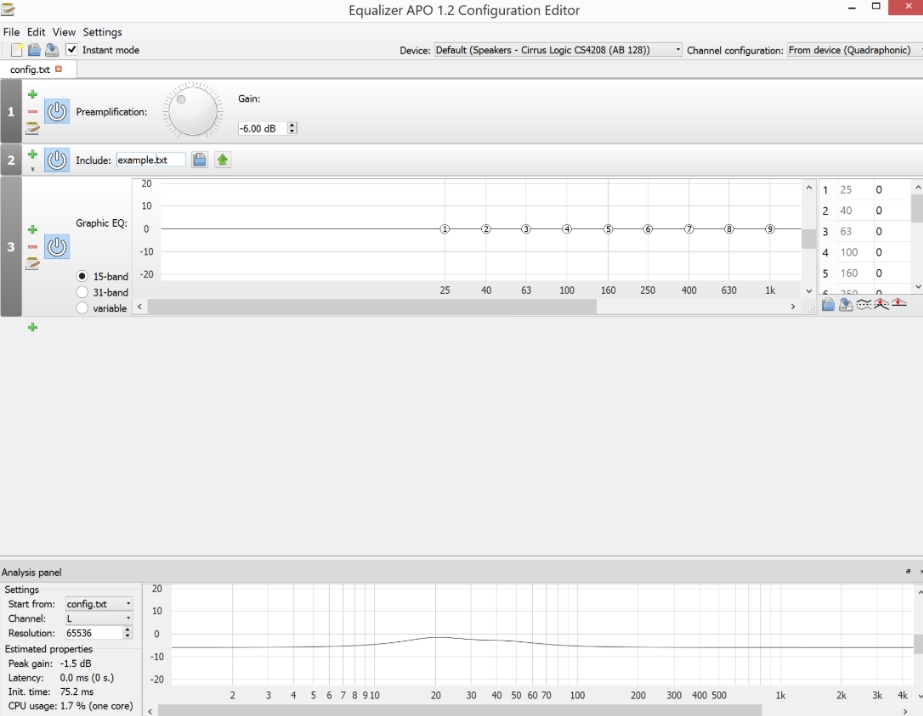Open the Settings menu
The width and height of the screenshot is (923, 716).
102,32
